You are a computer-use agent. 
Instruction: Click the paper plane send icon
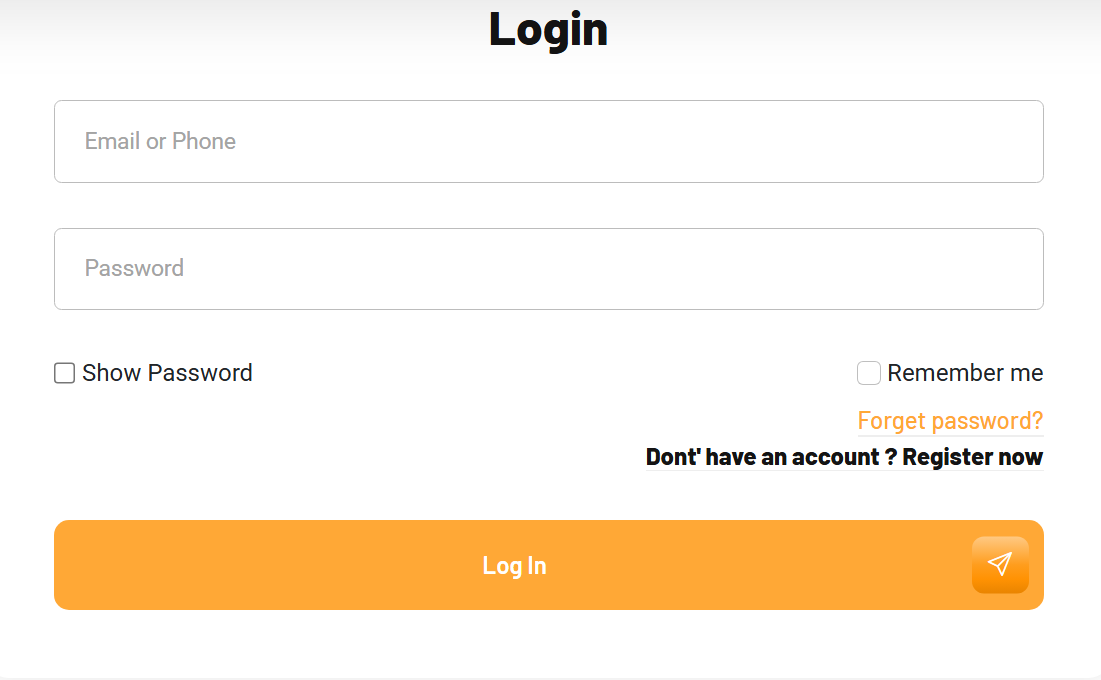[x=1000, y=563]
